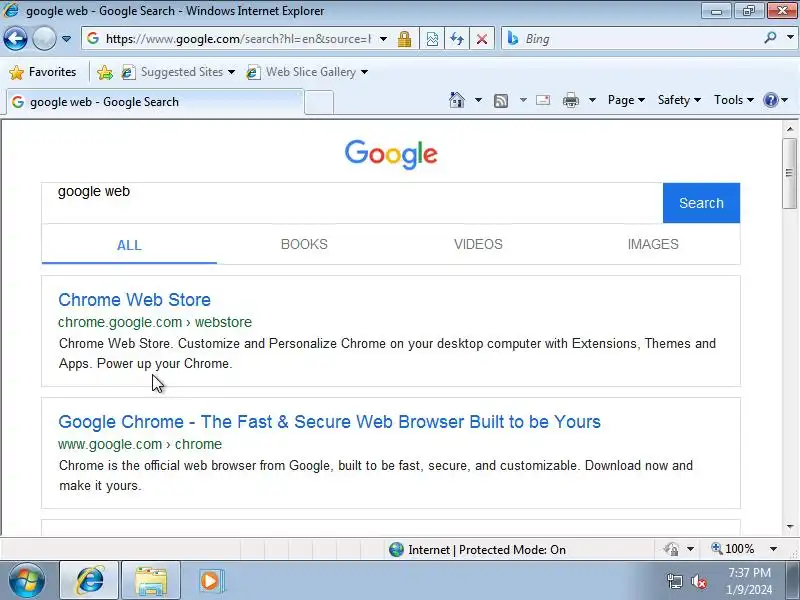This screenshot has width=800, height=600.
Task: Select the ALL results tab
Action: (129, 245)
